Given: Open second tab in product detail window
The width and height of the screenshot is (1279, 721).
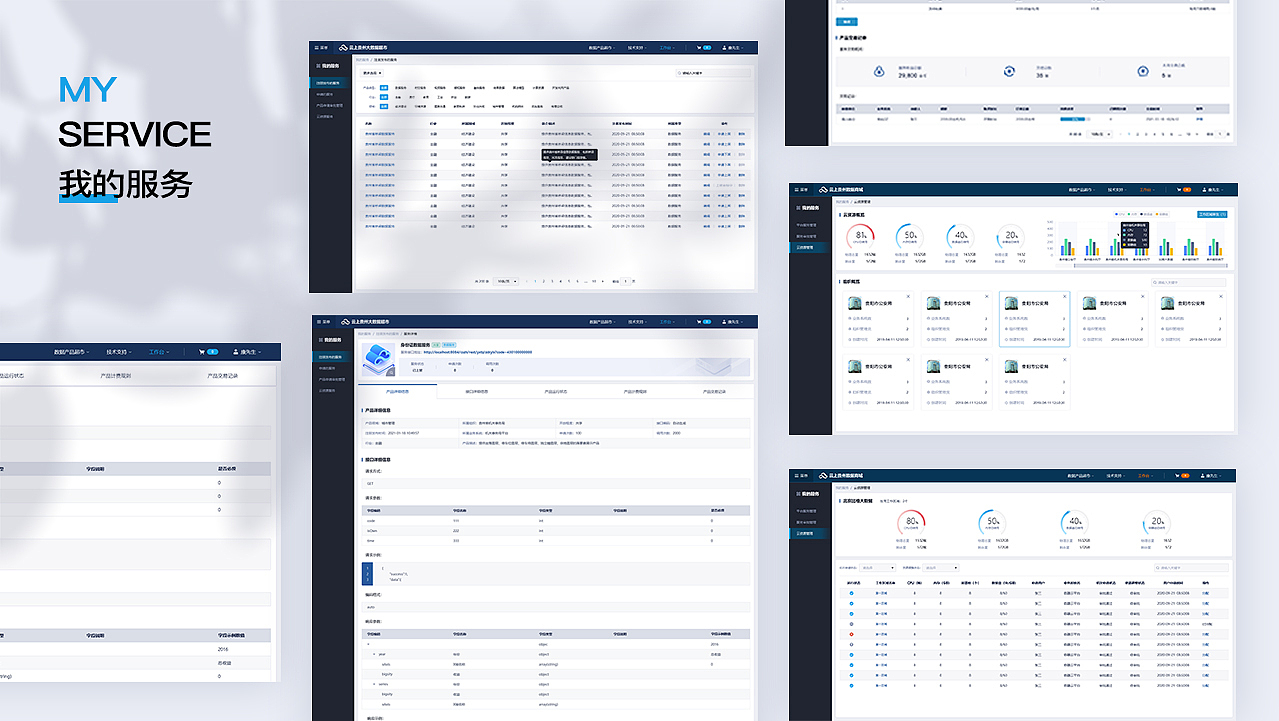Looking at the screenshot, I should pos(476,392).
